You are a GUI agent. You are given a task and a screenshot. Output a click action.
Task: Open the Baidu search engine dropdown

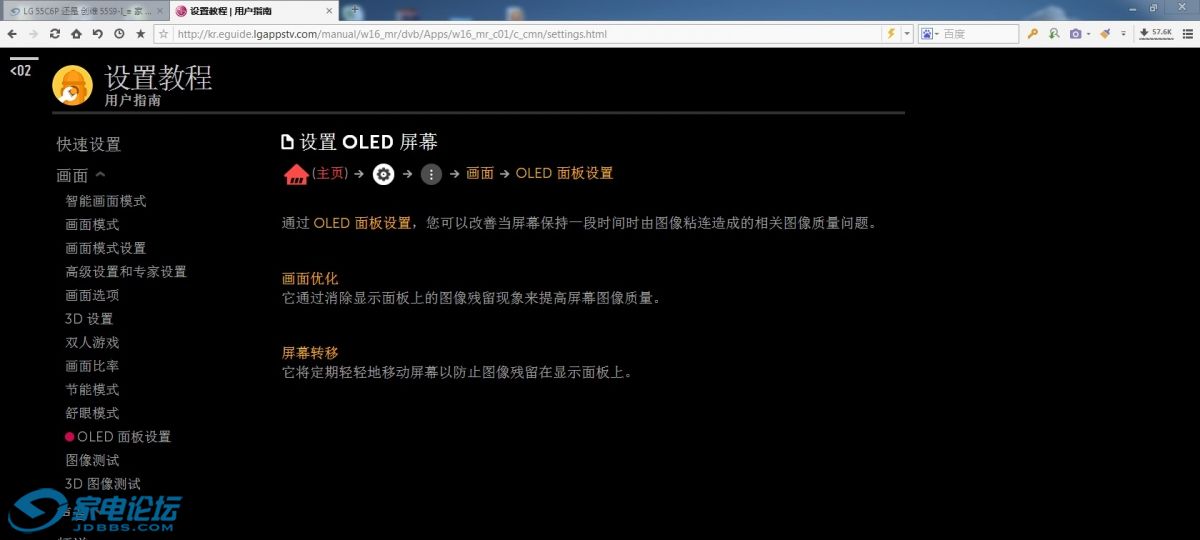pos(929,34)
